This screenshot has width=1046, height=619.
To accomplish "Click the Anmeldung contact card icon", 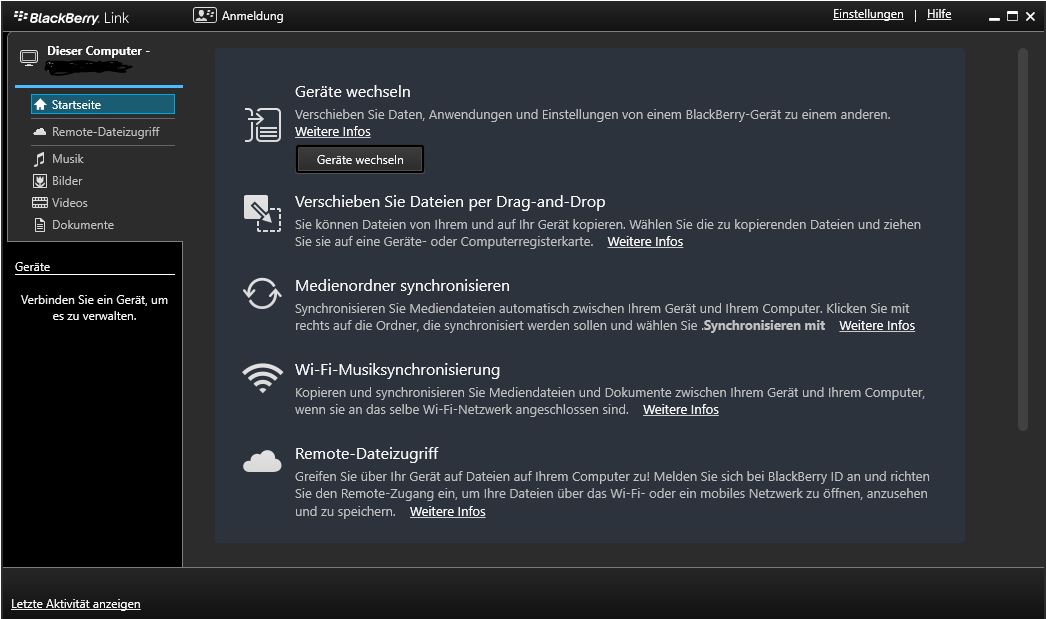I will 204,15.
